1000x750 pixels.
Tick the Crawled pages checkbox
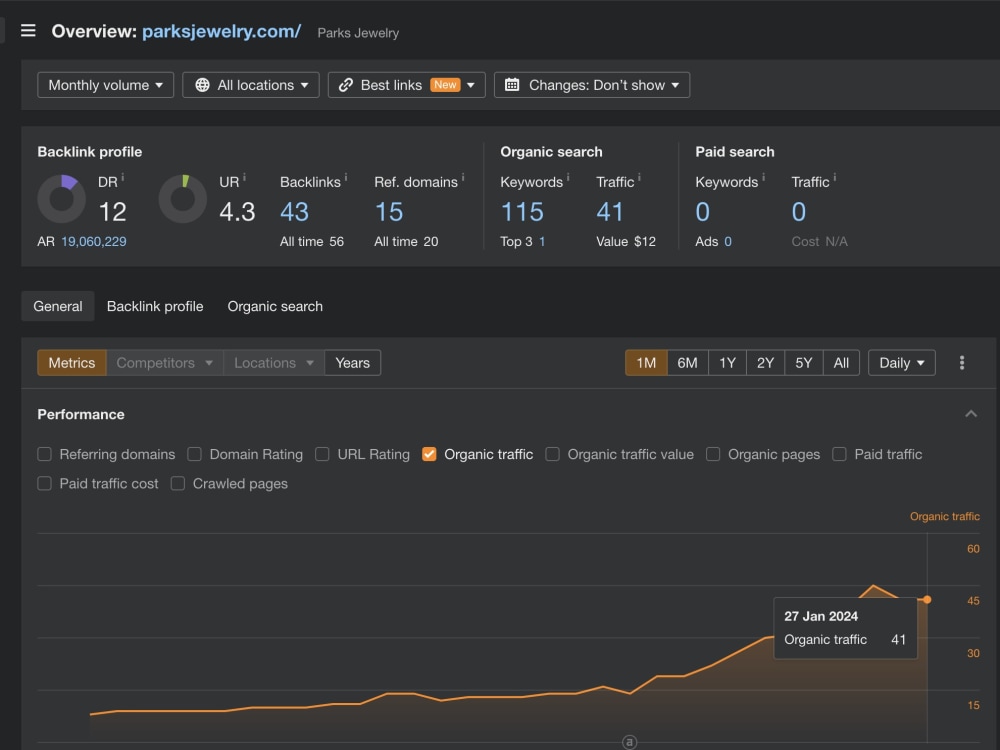click(178, 483)
